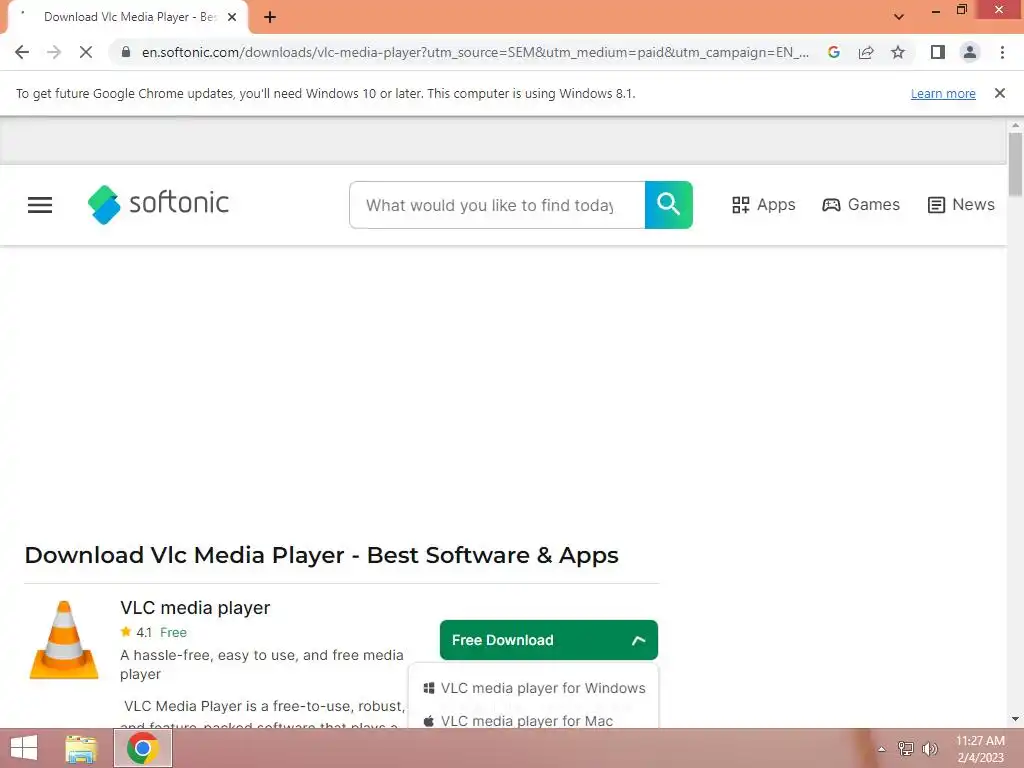Click the Chrome taskbar icon
Screen dimensions: 1024x768
coord(143,748)
